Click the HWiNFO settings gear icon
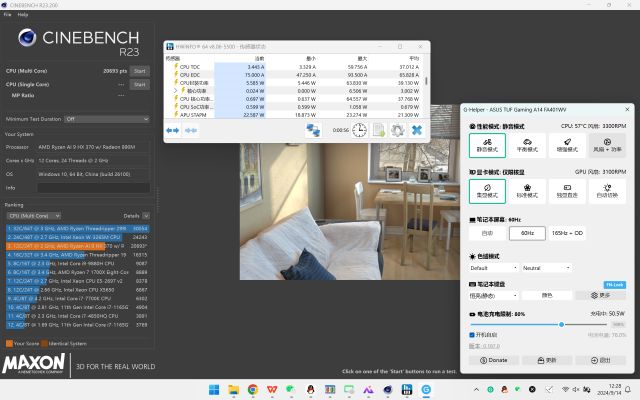Viewport: 640px width, 400px height. click(397, 130)
